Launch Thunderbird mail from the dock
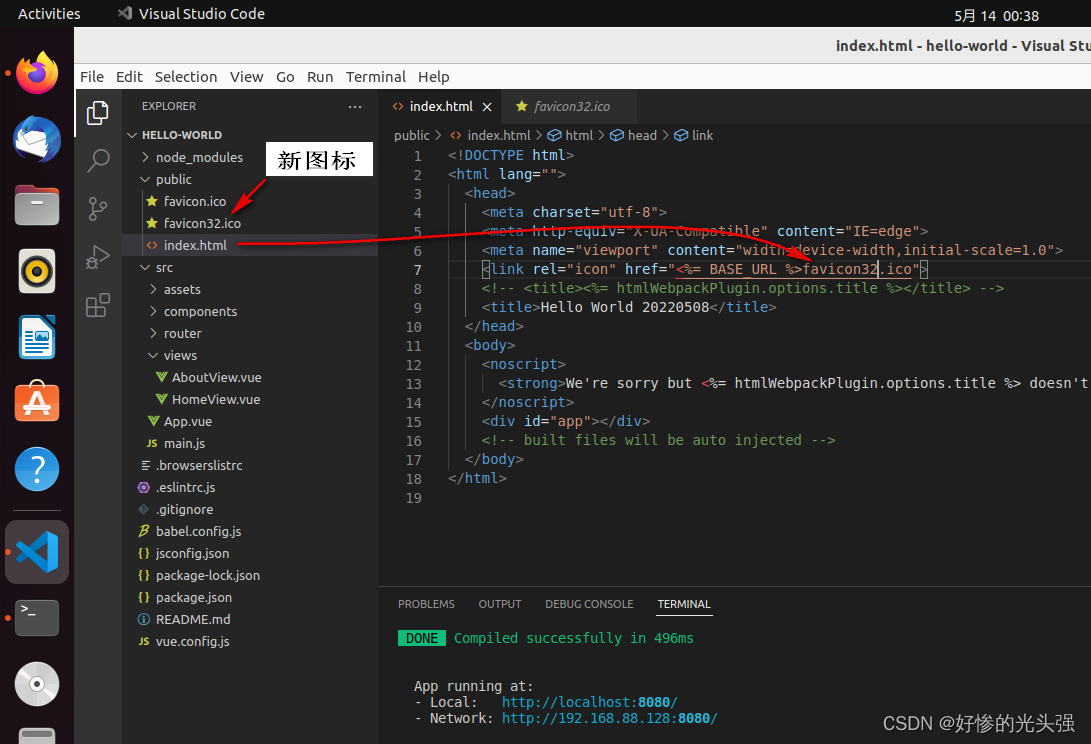The image size is (1091, 744). pos(37,139)
